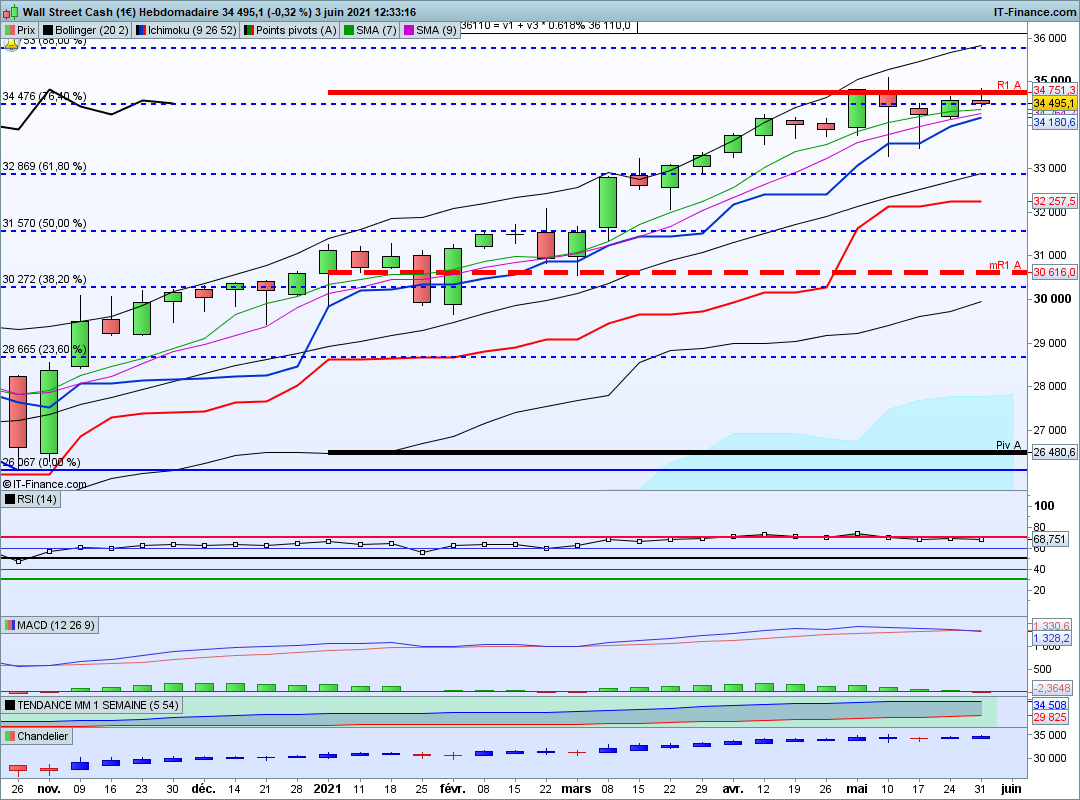1080x800 pixels.
Task: Select Fibonacci label 26 067 (0,00 %)
Action: click(41, 462)
